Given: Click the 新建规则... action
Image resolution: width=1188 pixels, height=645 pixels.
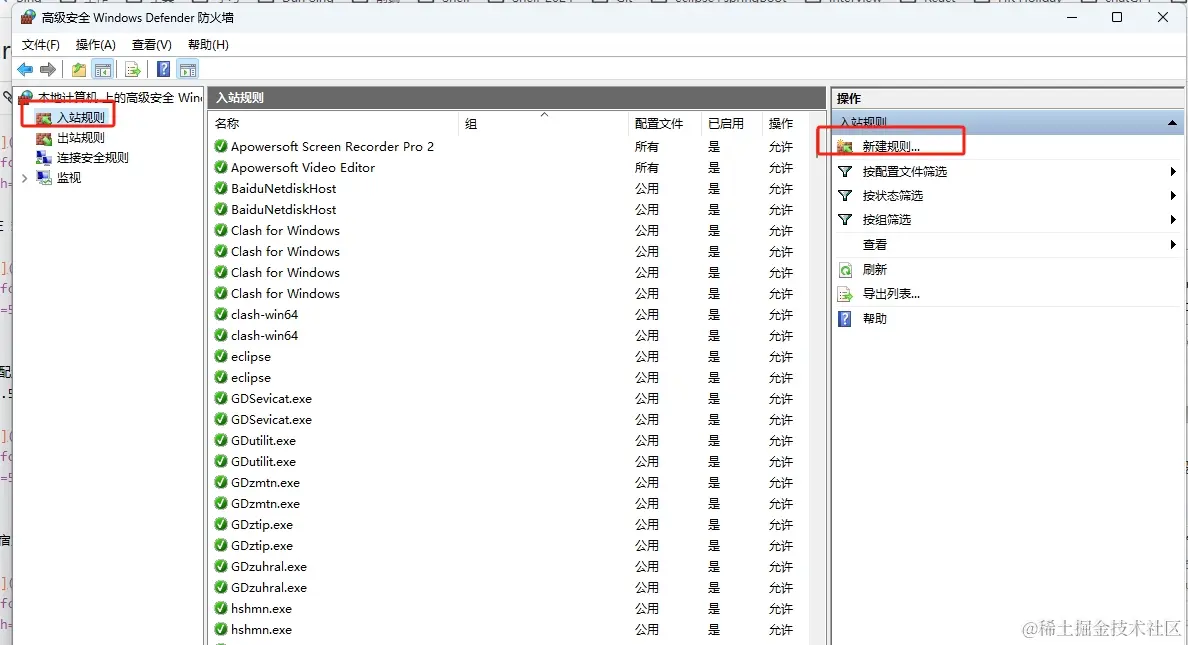Looking at the screenshot, I should (x=891, y=146).
